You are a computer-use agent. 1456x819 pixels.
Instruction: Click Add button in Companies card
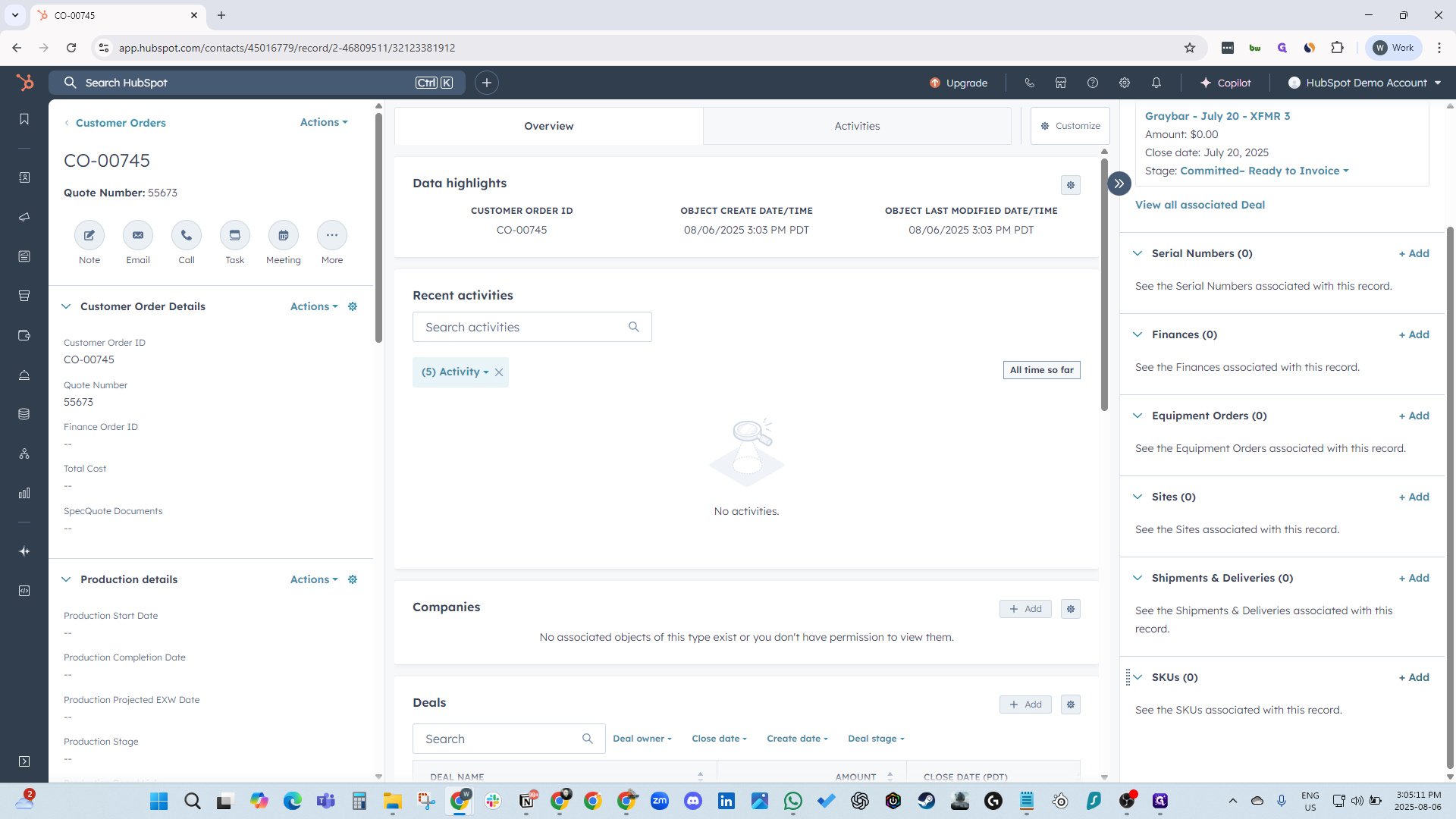pos(1025,609)
